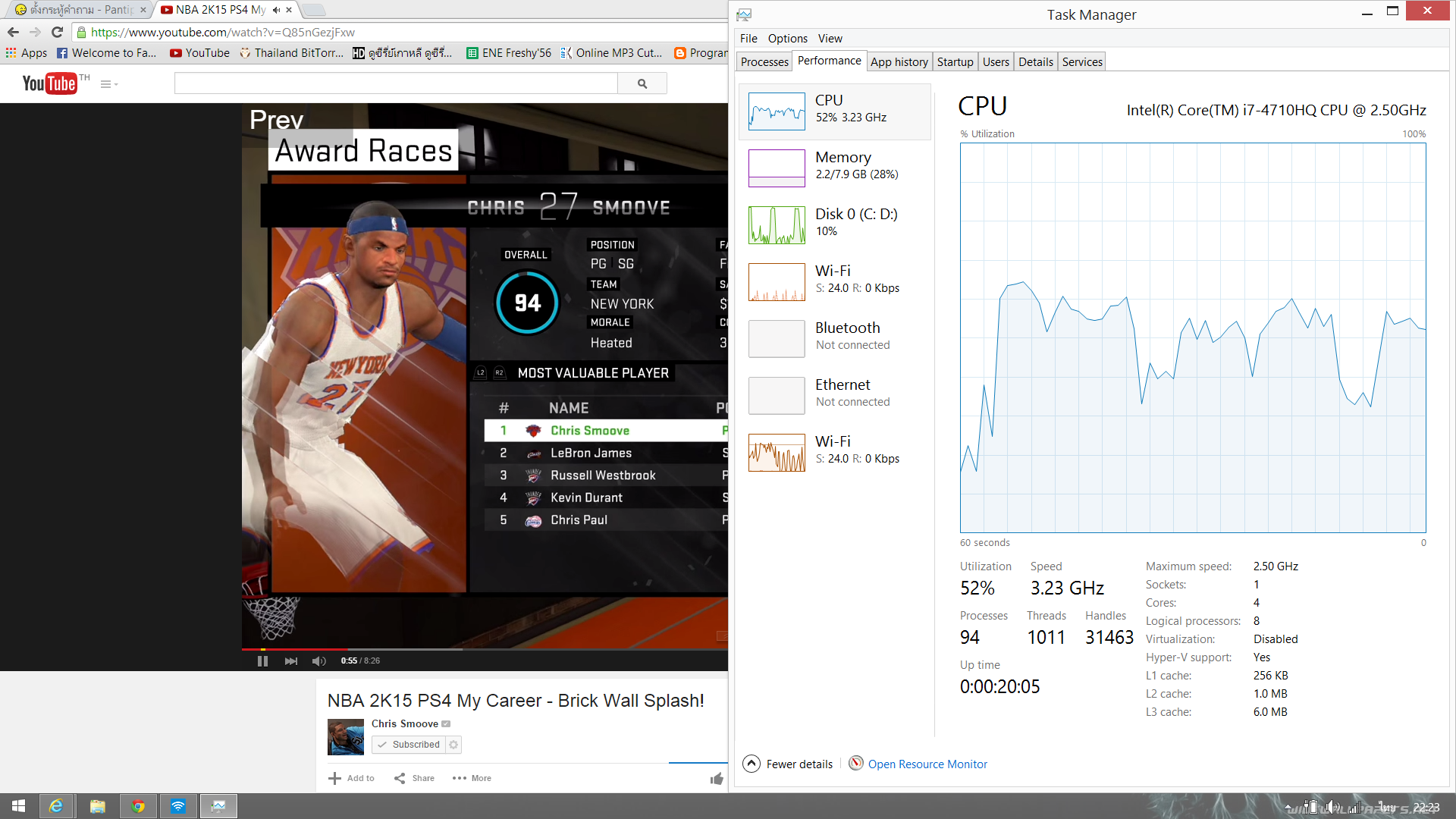Image resolution: width=1456 pixels, height=819 pixels.
Task: Open the More options menu
Action: click(472, 778)
